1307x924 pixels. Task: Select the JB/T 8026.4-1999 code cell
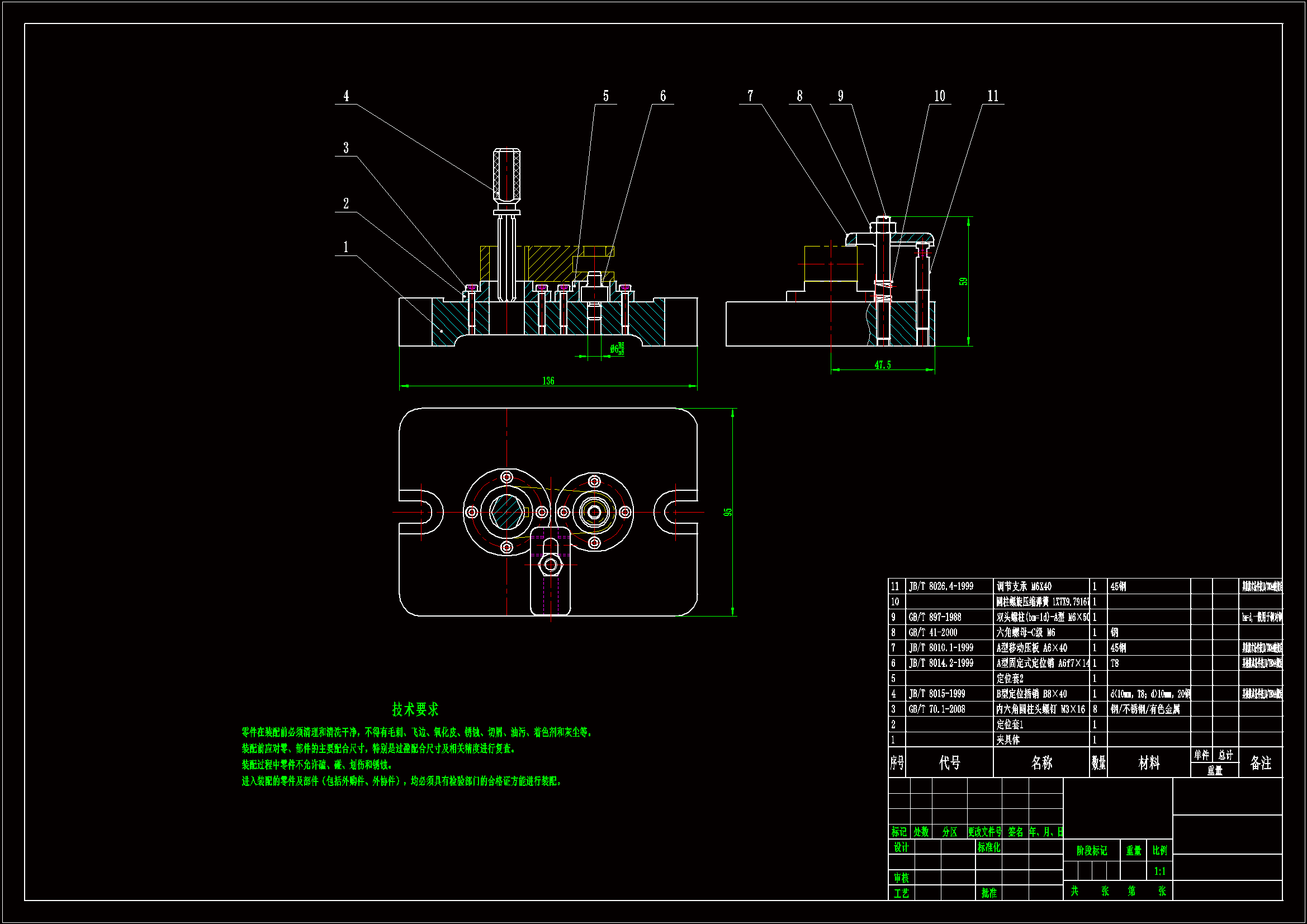(941, 586)
